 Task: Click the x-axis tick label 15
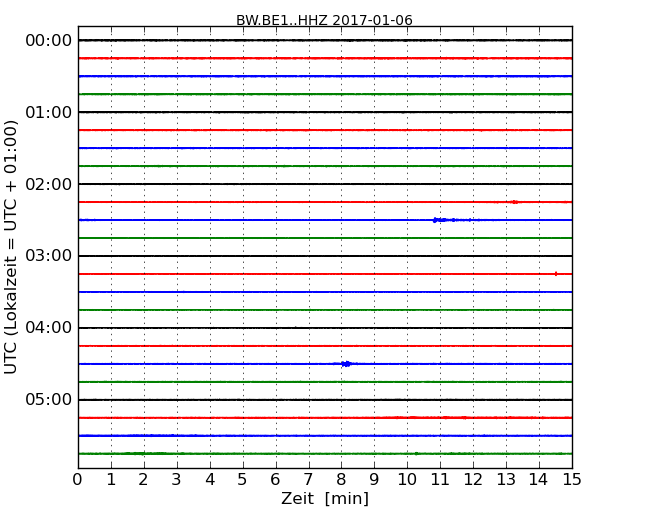tap(572, 480)
